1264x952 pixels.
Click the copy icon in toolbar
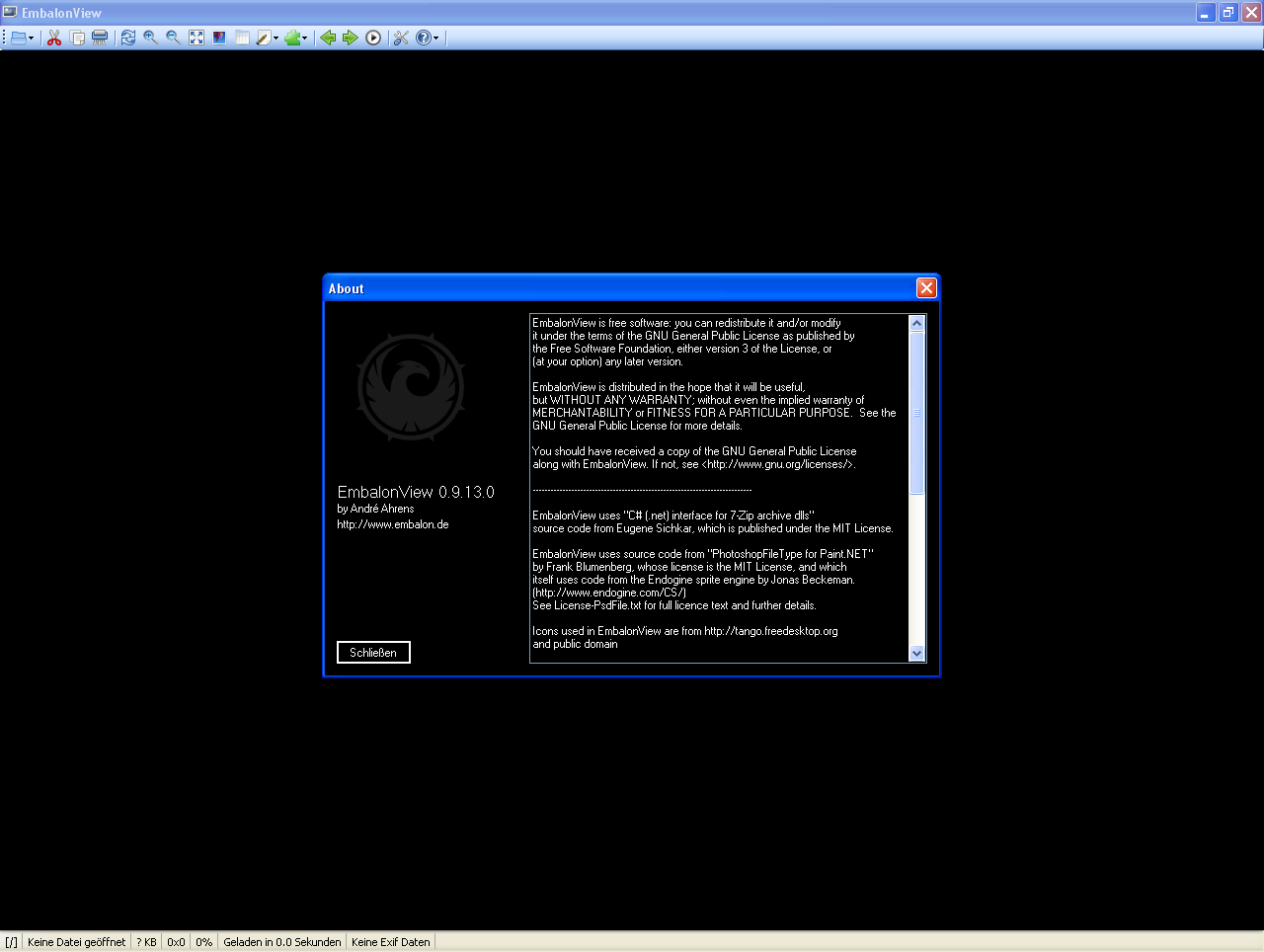(x=77, y=38)
